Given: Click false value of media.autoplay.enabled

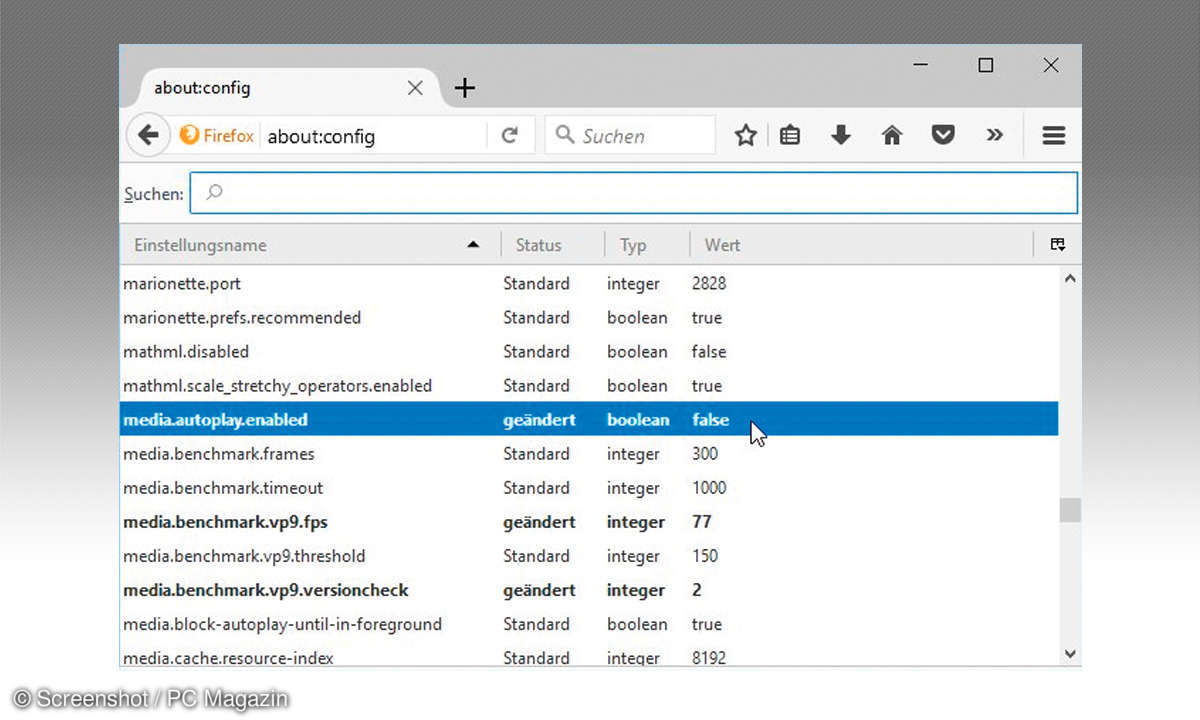Looking at the screenshot, I should [x=710, y=420].
